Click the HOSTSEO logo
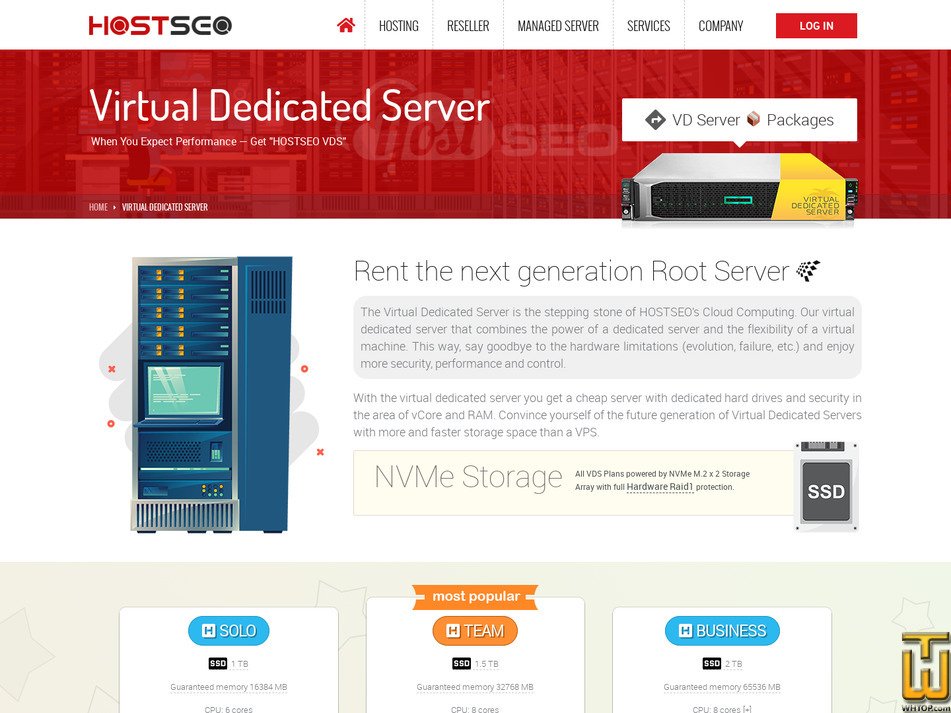 click(x=163, y=24)
